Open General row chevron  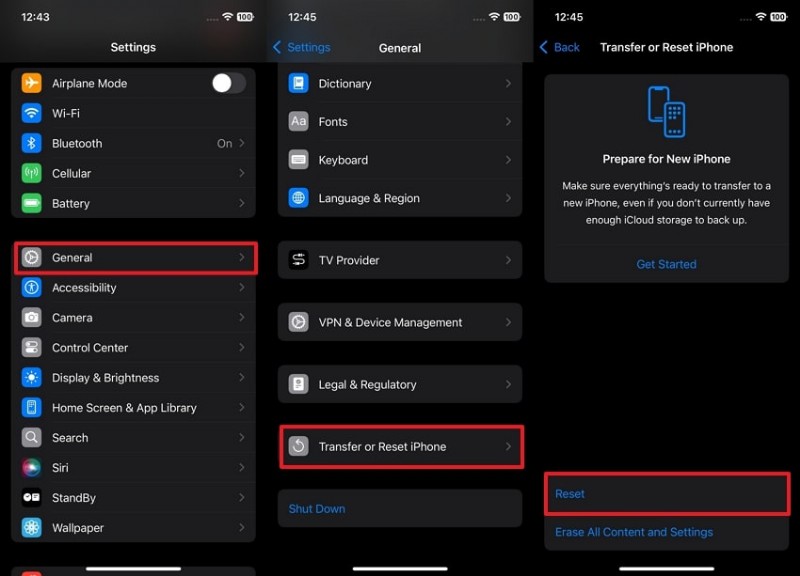[x=242, y=258]
